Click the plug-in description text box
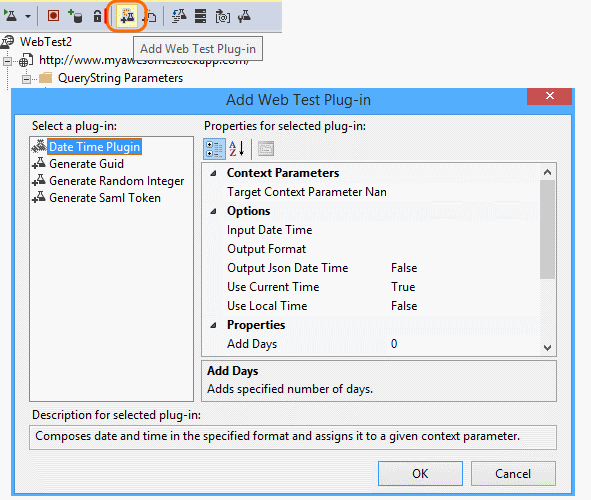The width and height of the screenshot is (591, 500). click(293, 437)
